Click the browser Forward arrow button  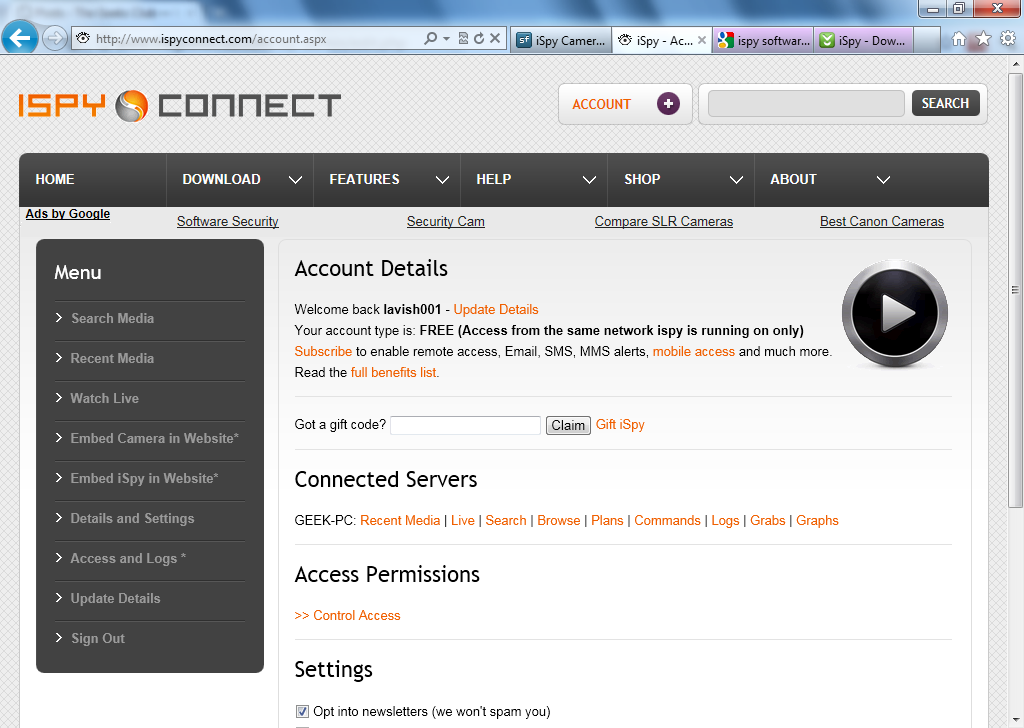point(55,39)
